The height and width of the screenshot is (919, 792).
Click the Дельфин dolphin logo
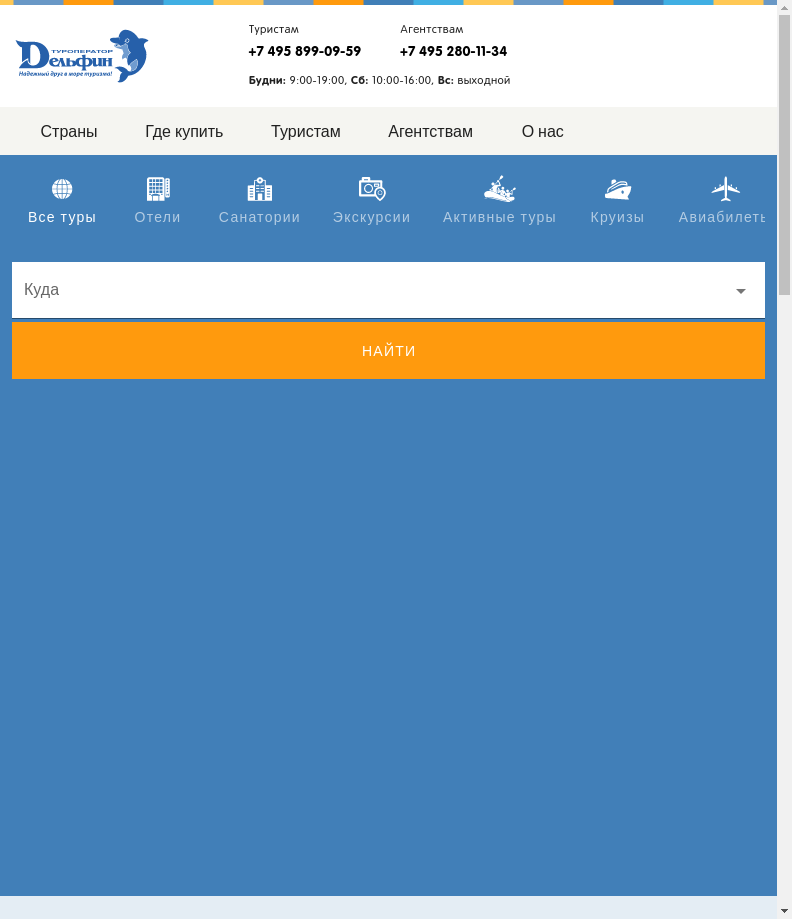click(82, 56)
